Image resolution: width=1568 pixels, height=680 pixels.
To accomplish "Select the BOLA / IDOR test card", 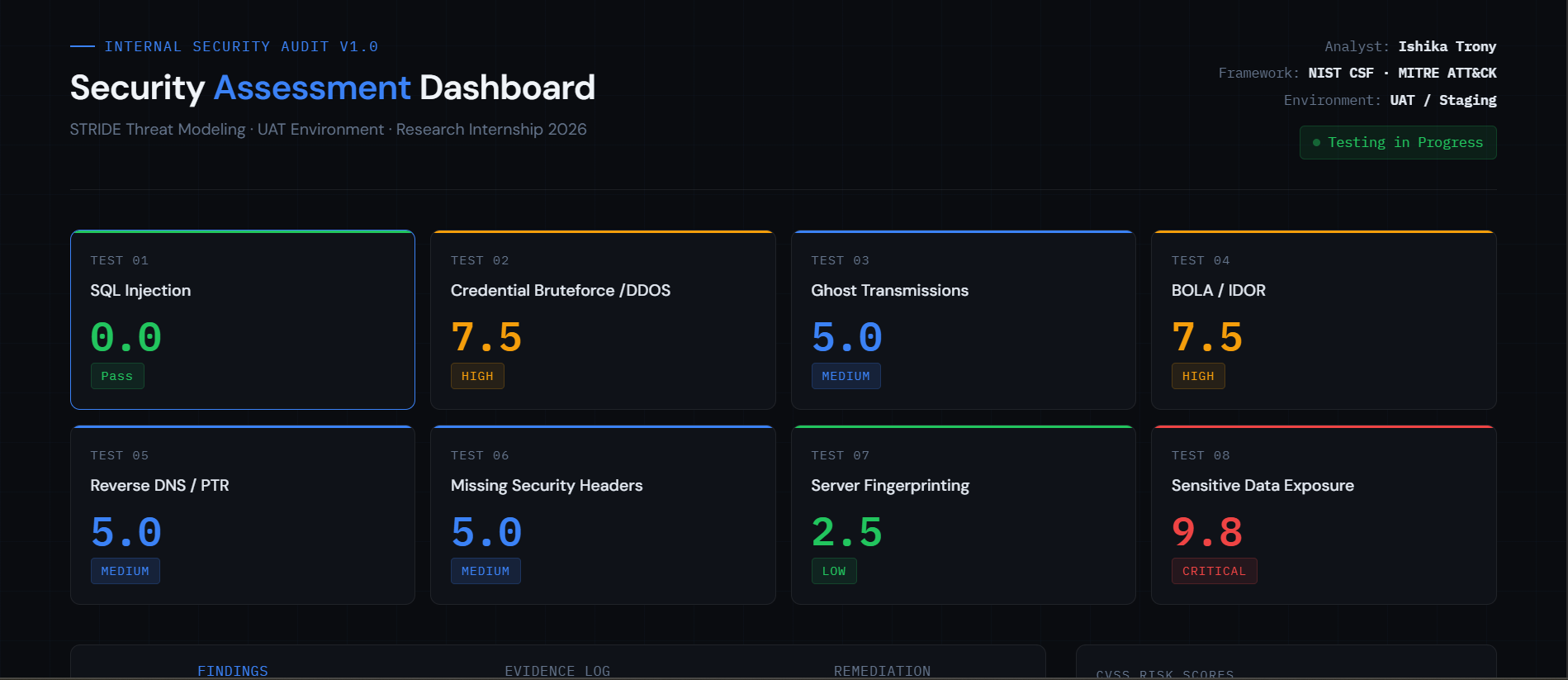I will [1324, 320].
